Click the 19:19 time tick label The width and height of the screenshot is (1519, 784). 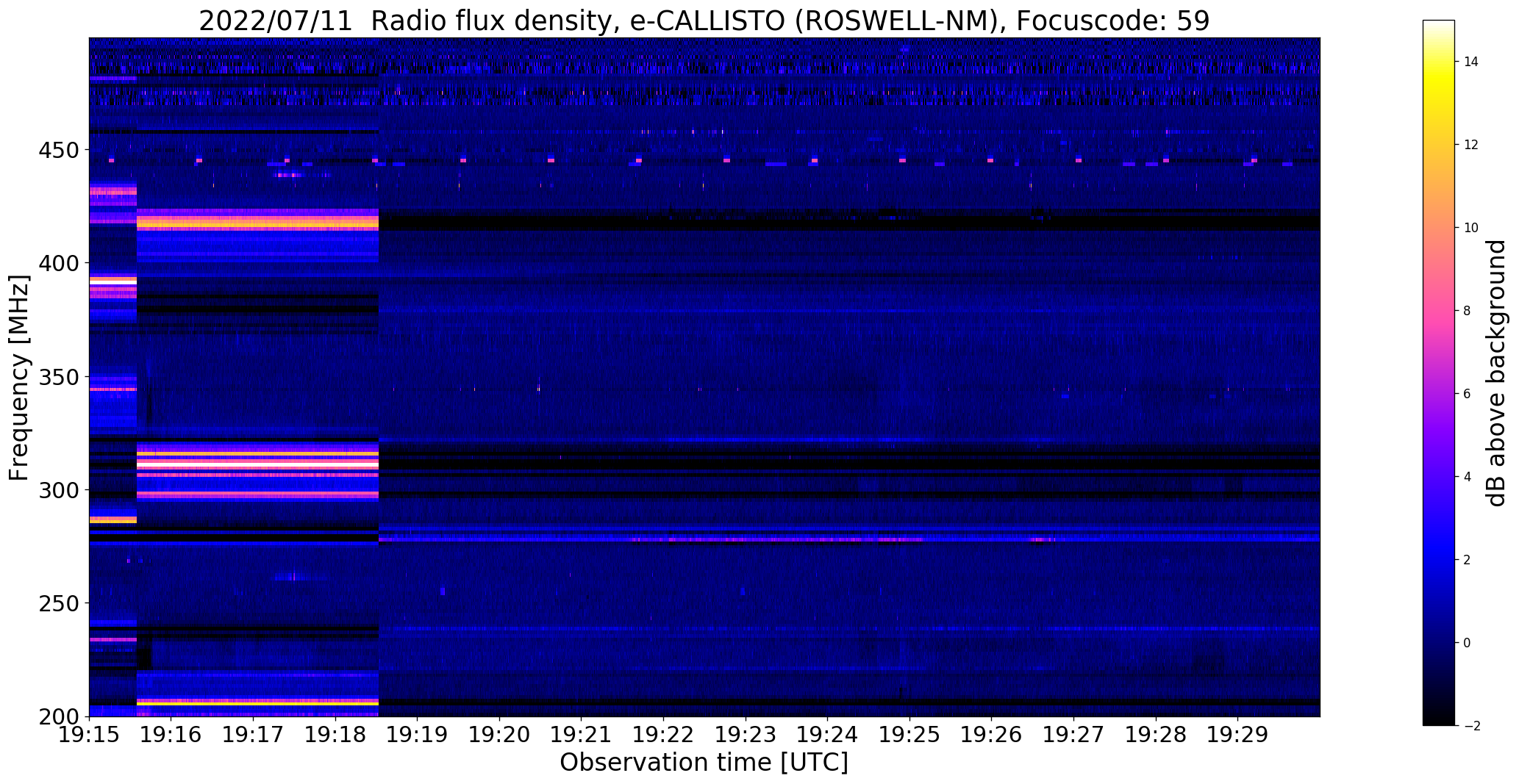click(x=418, y=735)
